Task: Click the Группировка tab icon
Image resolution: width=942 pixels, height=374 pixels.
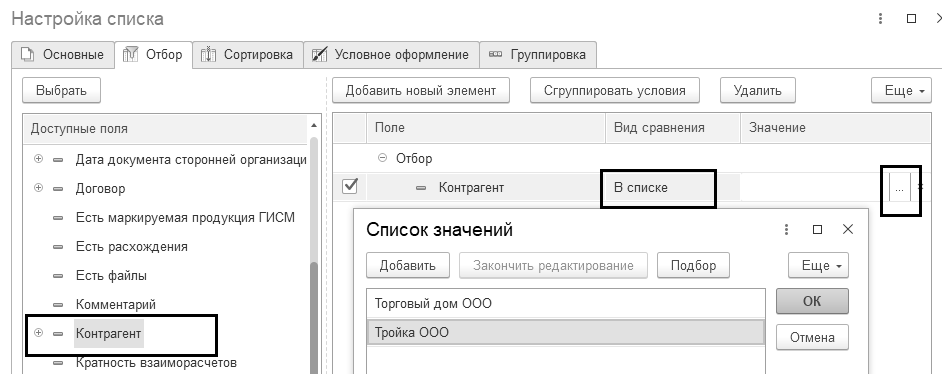Action: (495, 55)
